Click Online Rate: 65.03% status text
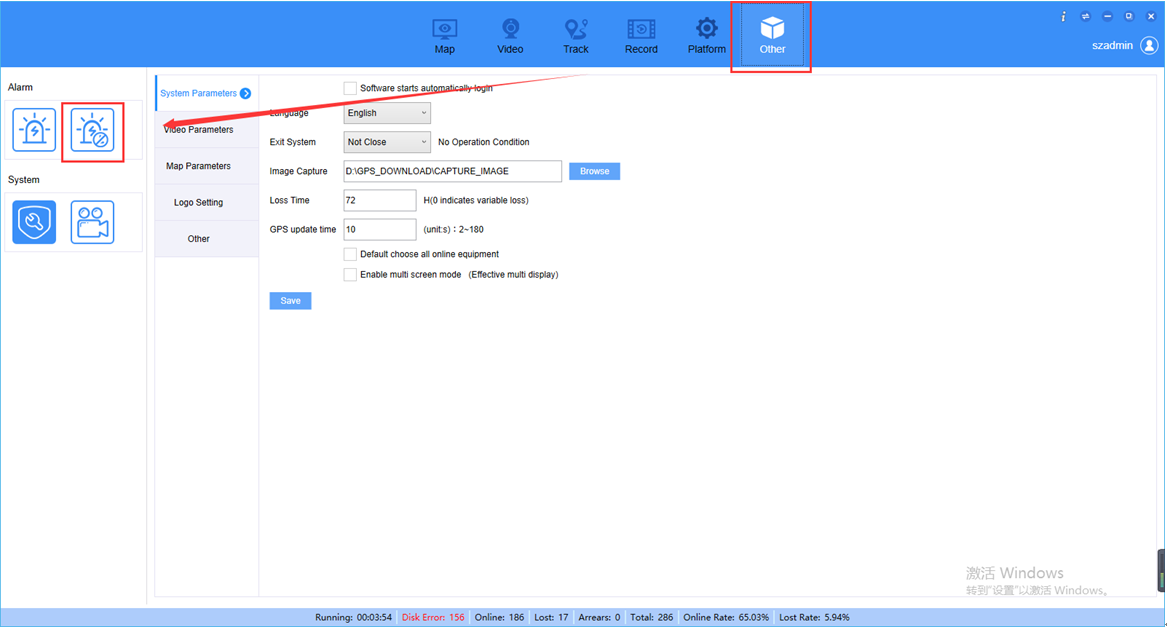Screen dimensions: 1167x629 click(726, 618)
